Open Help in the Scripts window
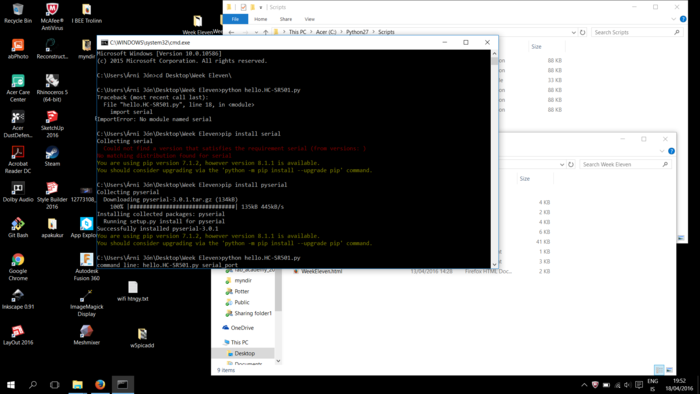The height and width of the screenshot is (394, 700). click(x=683, y=19)
